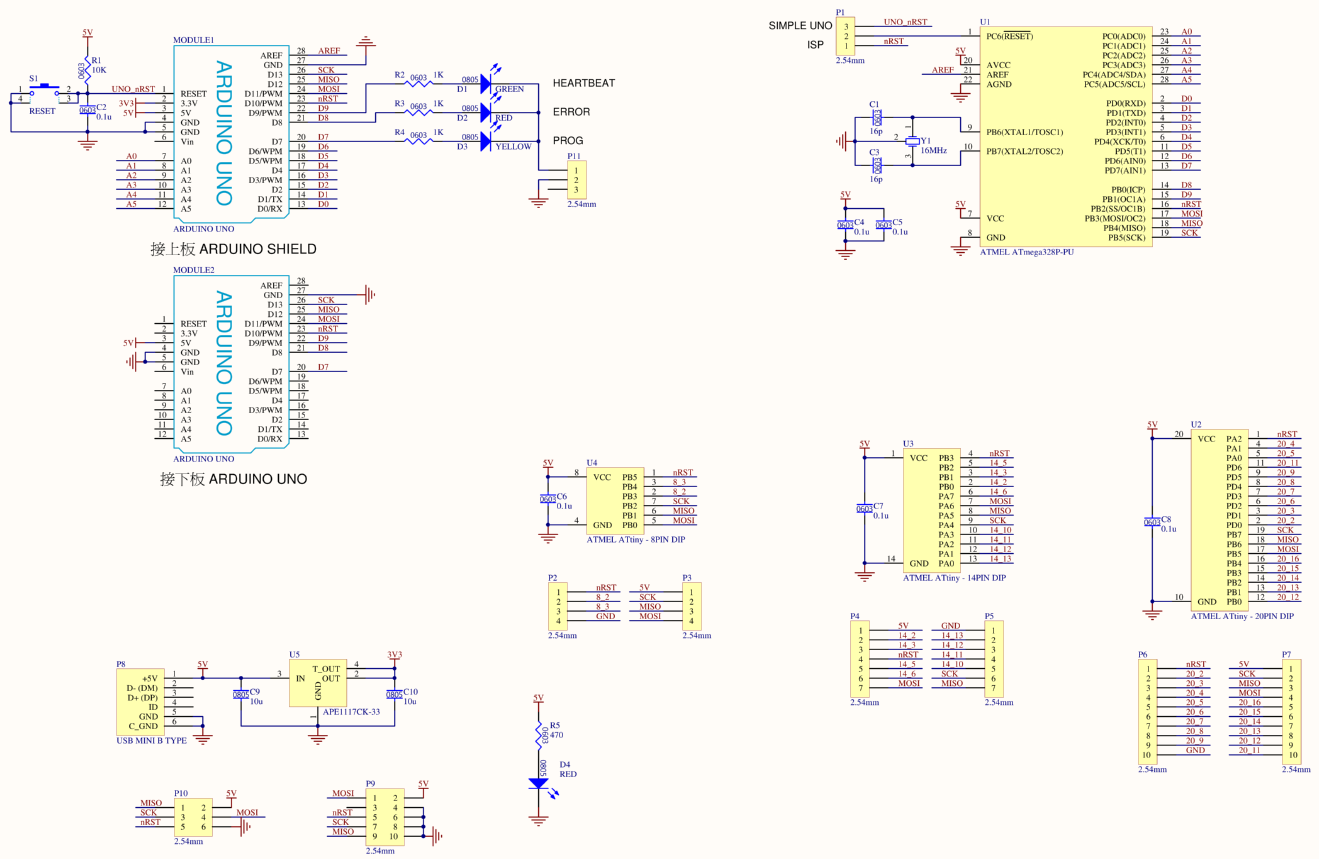
Task: Click the U1 ATmega328P chip body
Action: 1065,137
